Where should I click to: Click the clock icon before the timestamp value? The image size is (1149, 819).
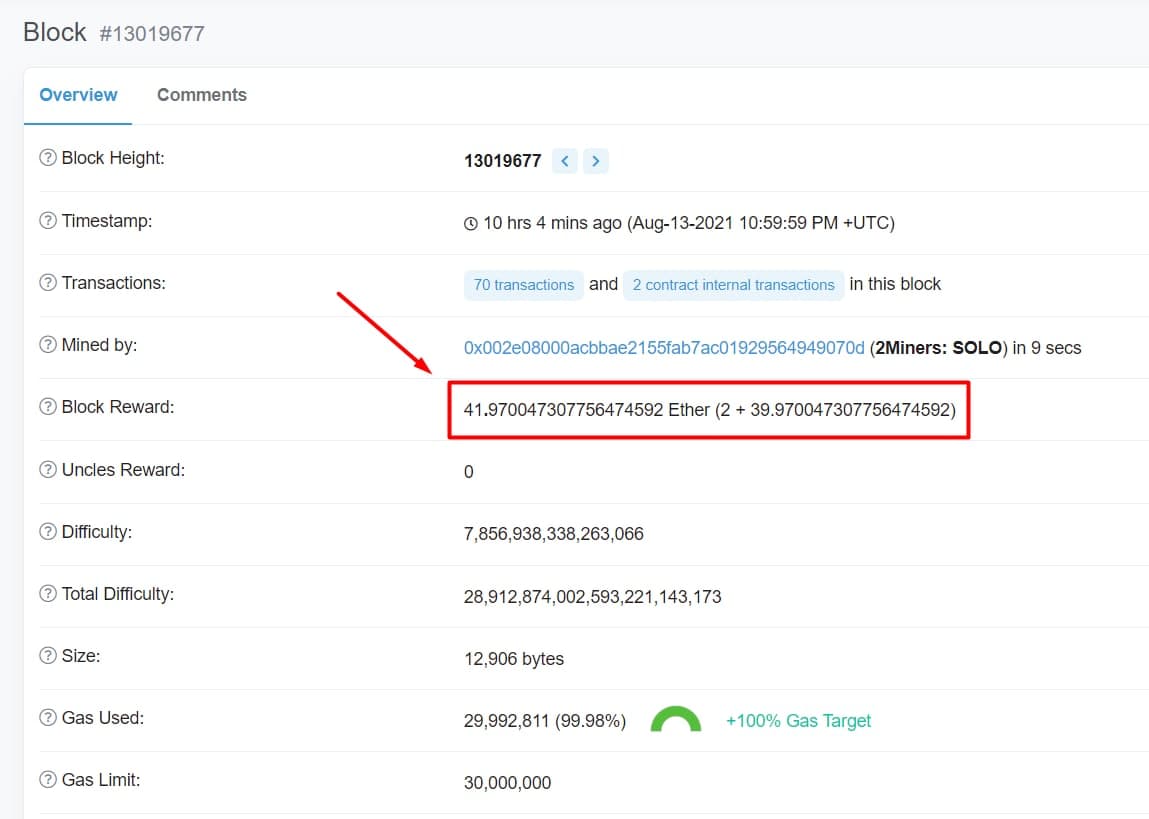click(470, 223)
